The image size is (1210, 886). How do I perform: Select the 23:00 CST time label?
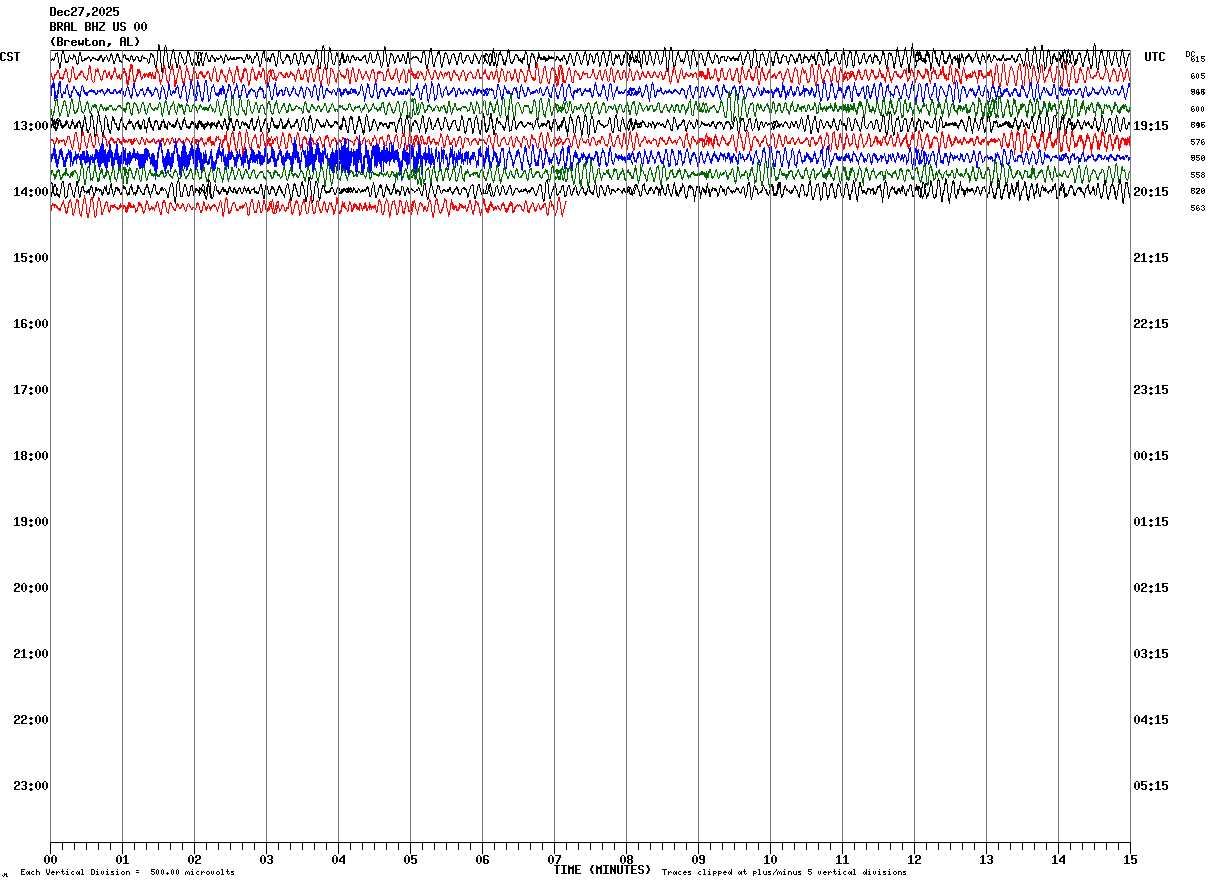31,786
